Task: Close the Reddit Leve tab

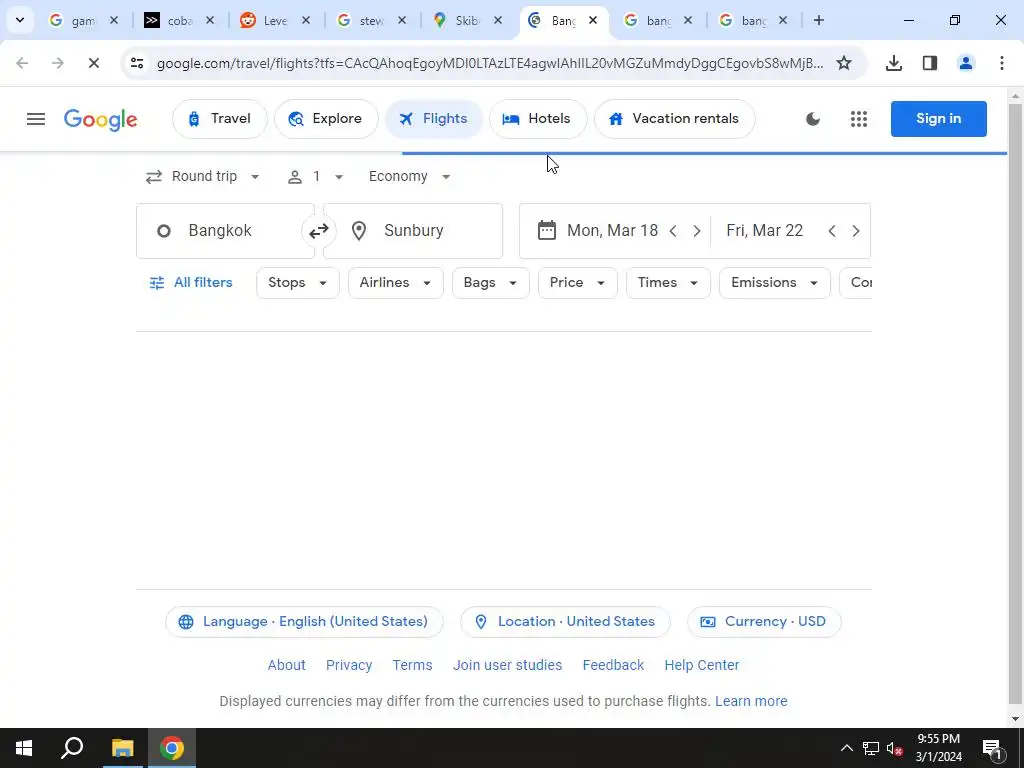Action: coord(306,20)
